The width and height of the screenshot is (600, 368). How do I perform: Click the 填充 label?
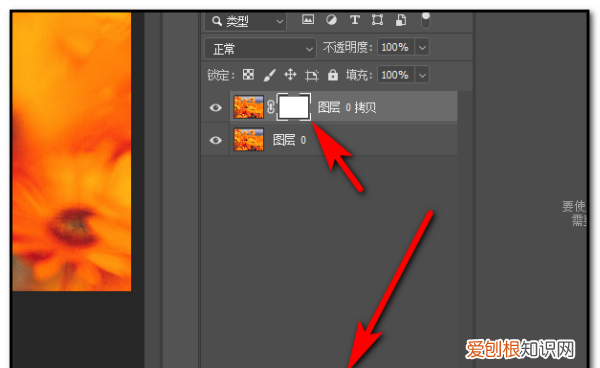pyautogui.click(x=359, y=75)
